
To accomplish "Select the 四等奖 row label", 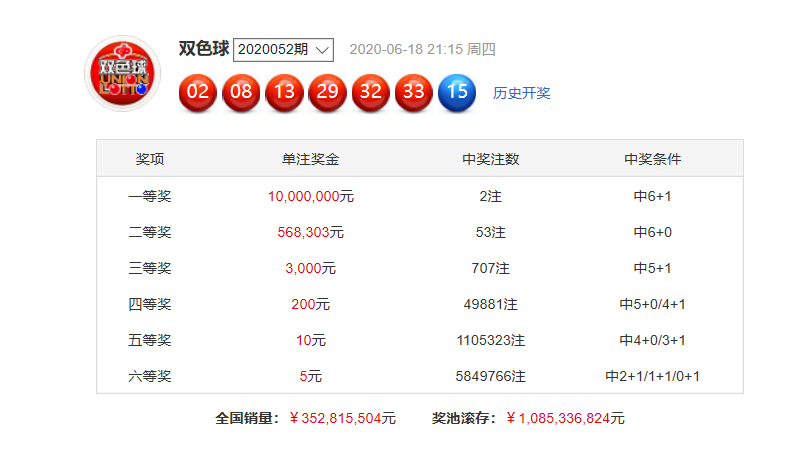I will pos(150,304).
